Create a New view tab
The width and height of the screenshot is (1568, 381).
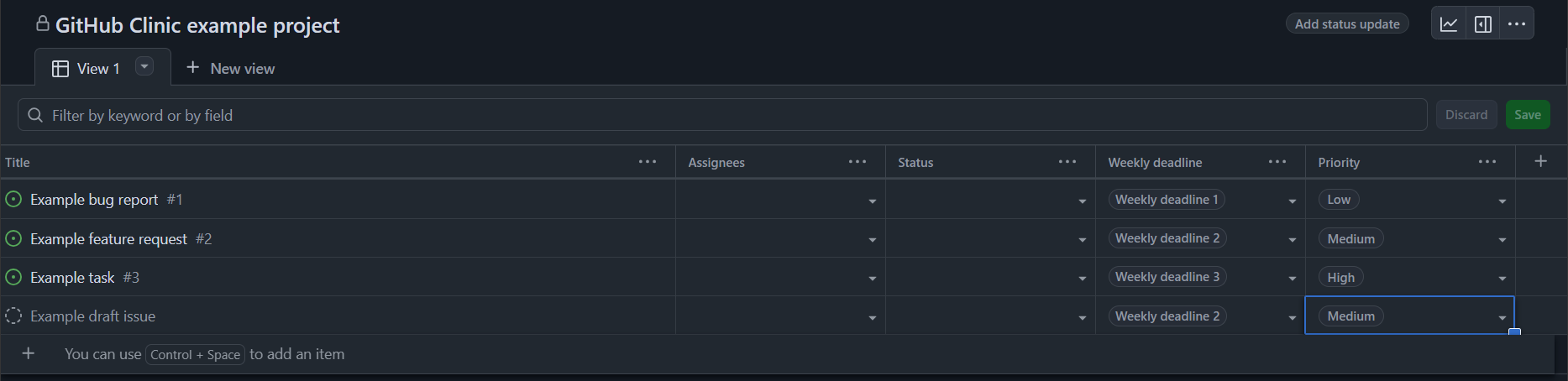tap(230, 68)
